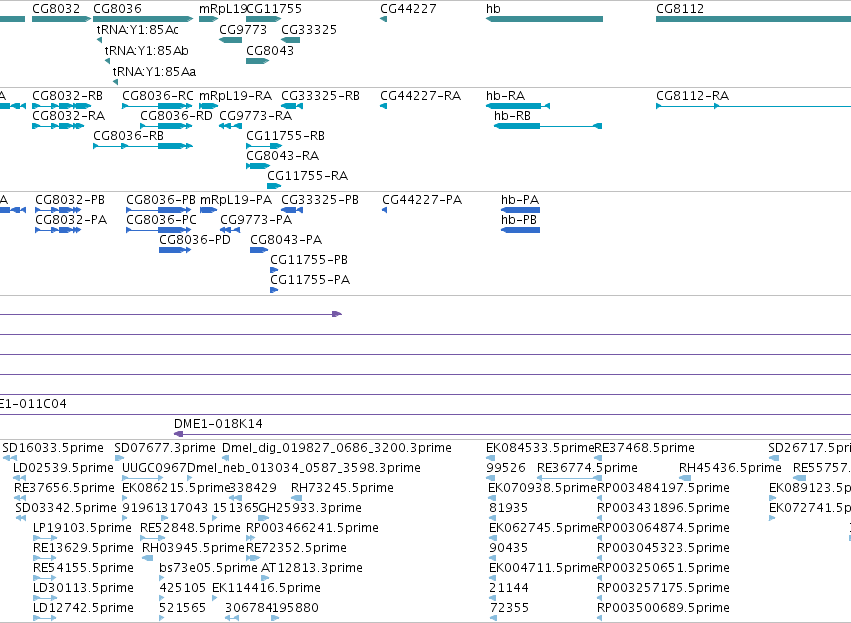This screenshot has height=623, width=851.
Task: Select the RH45436.5prime EST label
Action: (730, 468)
